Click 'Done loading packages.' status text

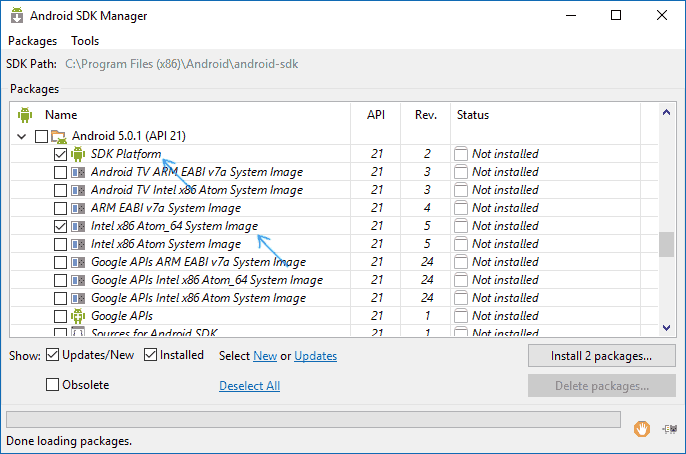coord(69,441)
